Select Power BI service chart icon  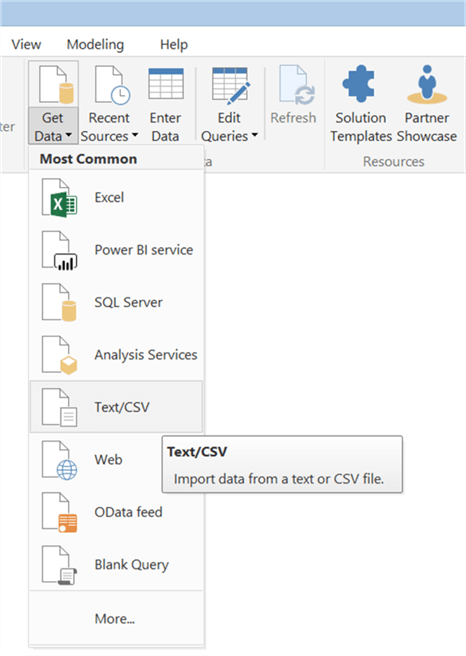[x=59, y=251]
